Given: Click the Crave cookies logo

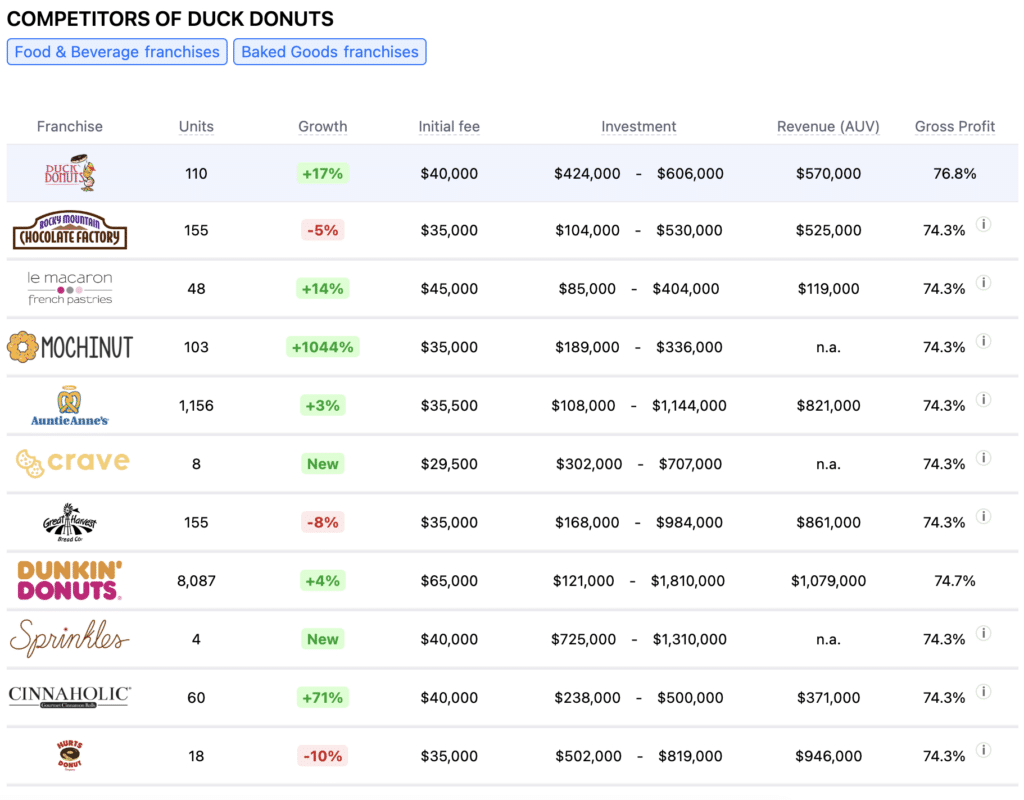Looking at the screenshot, I should 72,463.
